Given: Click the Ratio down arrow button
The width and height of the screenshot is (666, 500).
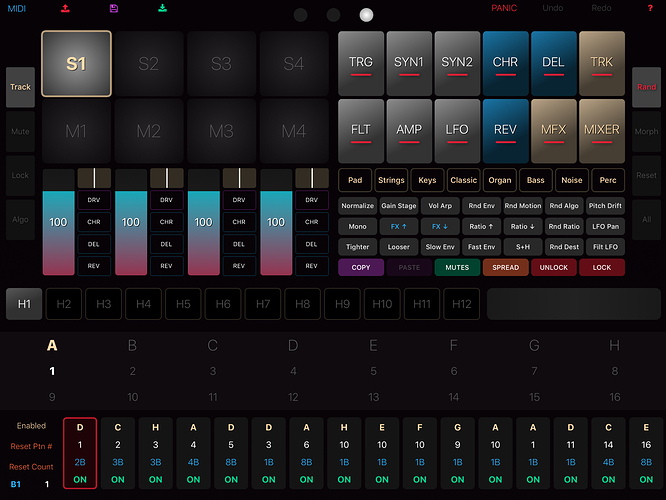Looking at the screenshot, I should point(523,226).
